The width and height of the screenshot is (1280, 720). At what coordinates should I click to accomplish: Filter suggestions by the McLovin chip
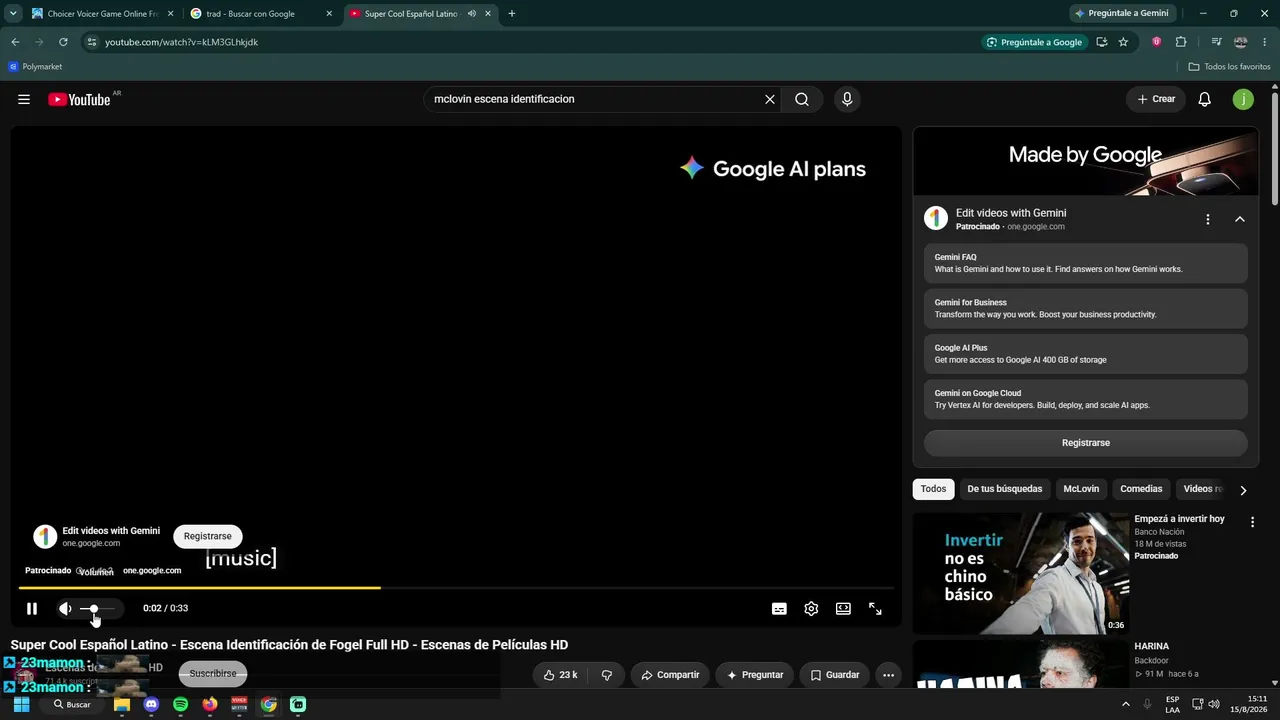pos(1081,489)
